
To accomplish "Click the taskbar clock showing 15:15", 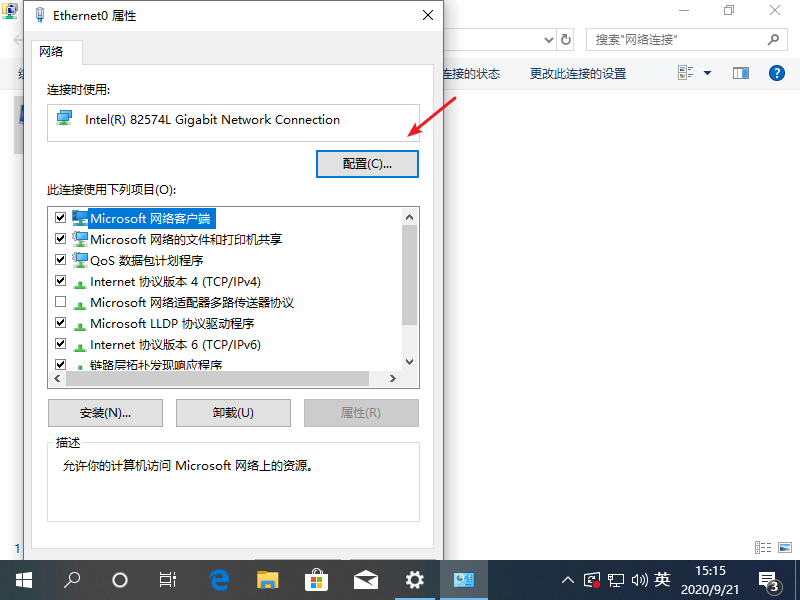I will pyautogui.click(x=710, y=580).
